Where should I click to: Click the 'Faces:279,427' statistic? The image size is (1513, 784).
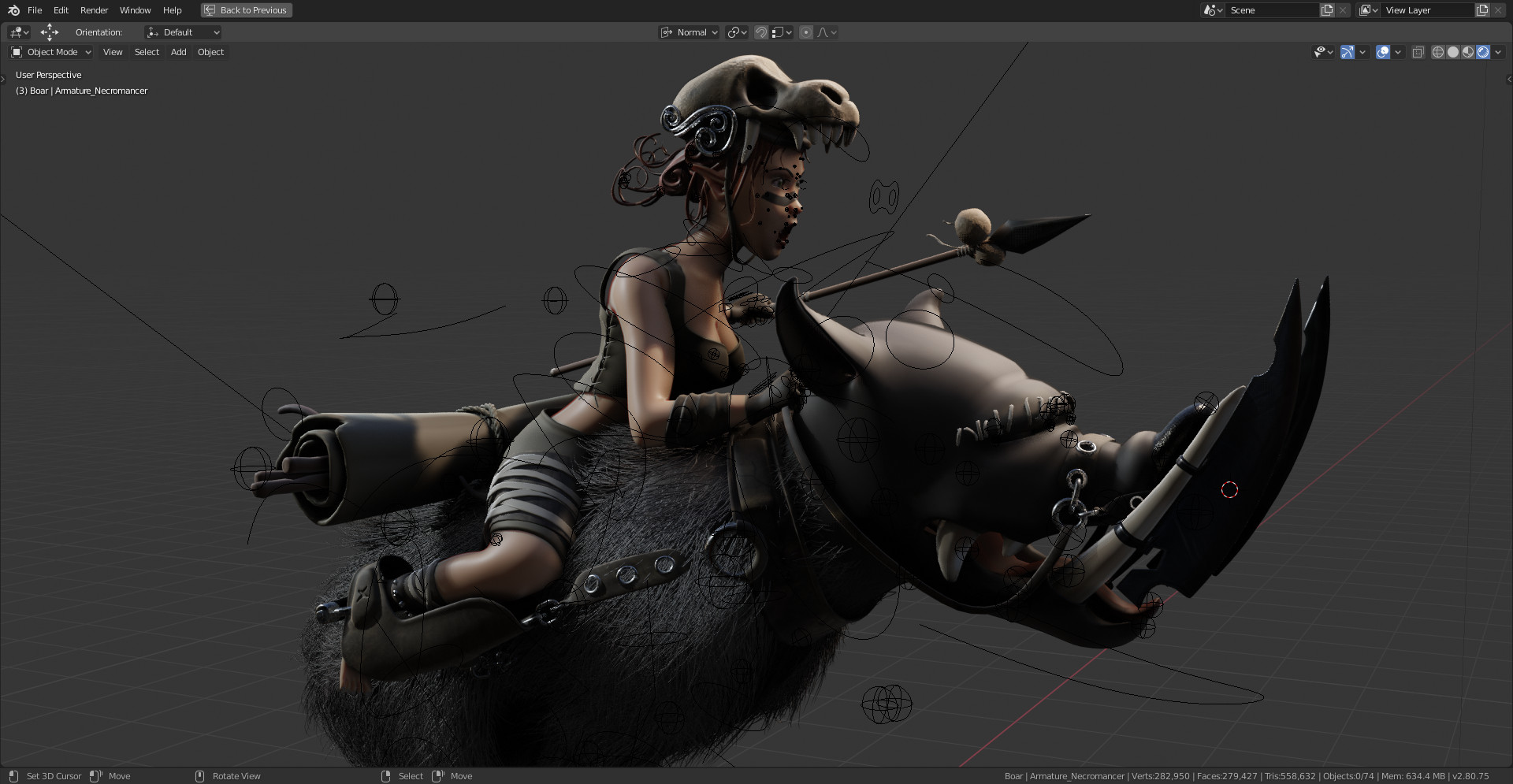(x=1227, y=776)
